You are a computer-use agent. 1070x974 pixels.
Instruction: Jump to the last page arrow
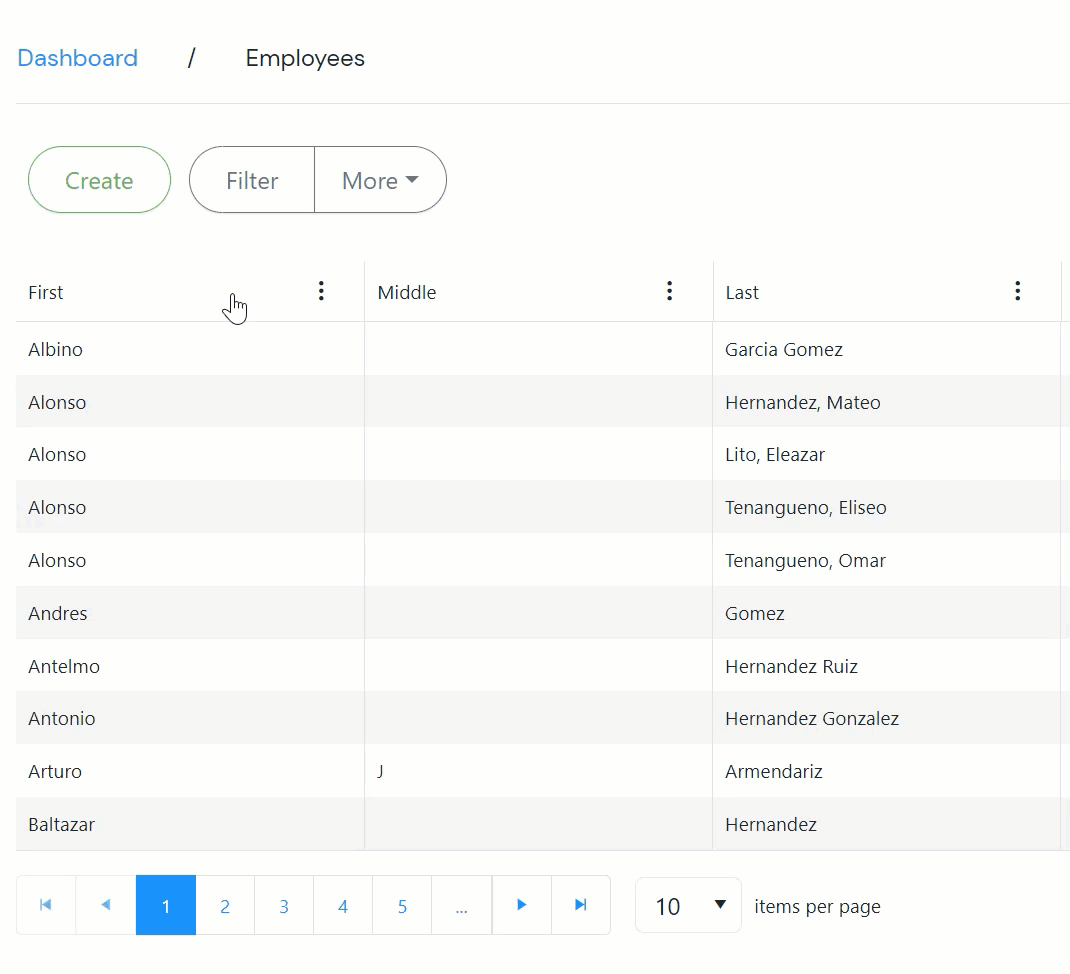(580, 905)
